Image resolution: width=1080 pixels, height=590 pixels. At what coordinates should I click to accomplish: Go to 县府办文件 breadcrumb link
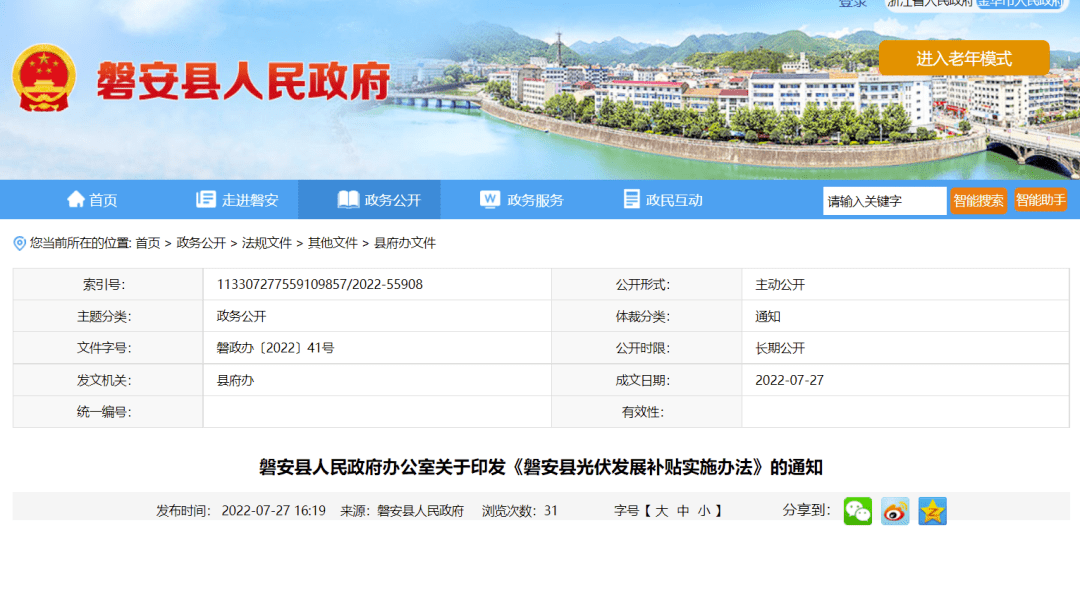(405, 243)
